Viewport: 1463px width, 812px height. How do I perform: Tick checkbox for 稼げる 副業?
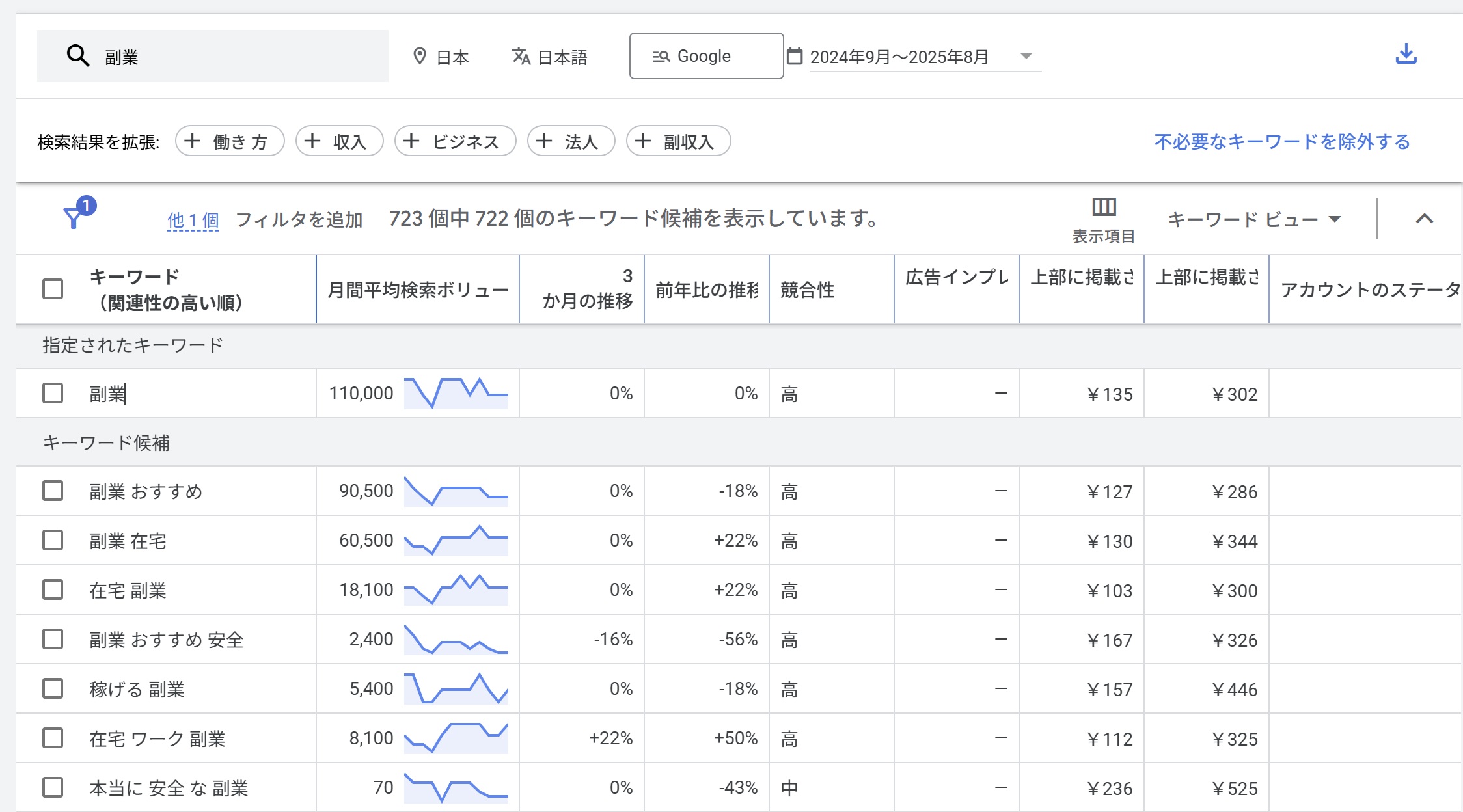click(53, 688)
